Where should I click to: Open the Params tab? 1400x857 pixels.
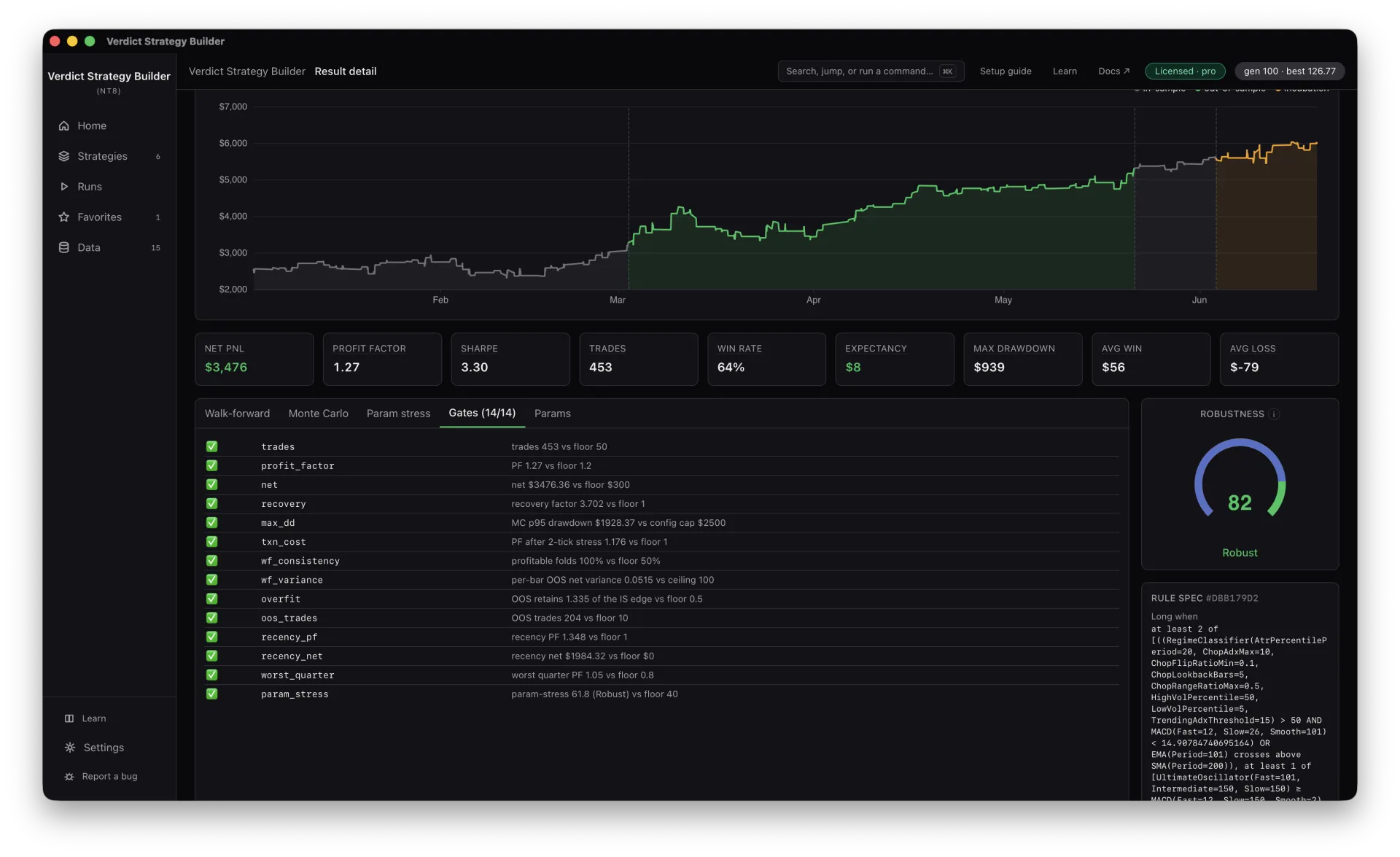pyautogui.click(x=552, y=414)
